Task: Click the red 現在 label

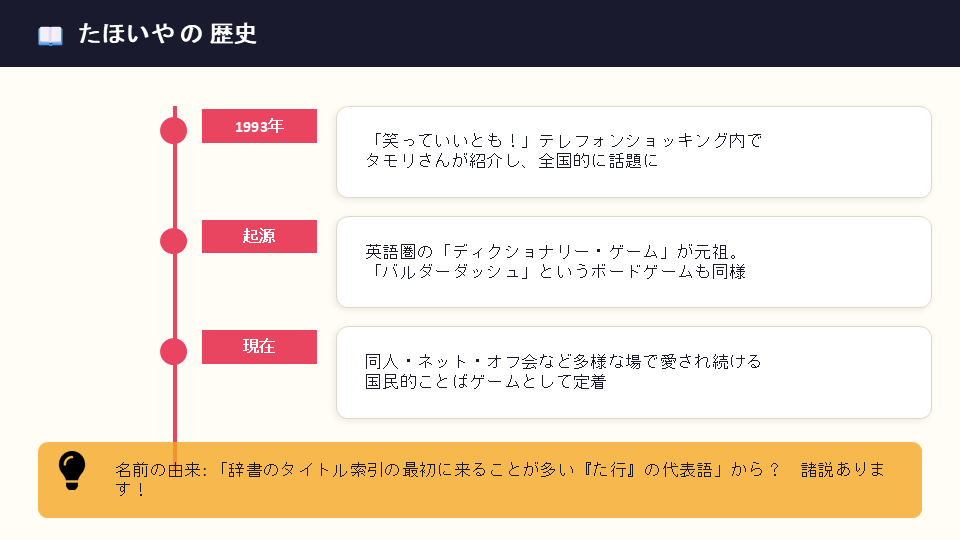Action: [259, 346]
